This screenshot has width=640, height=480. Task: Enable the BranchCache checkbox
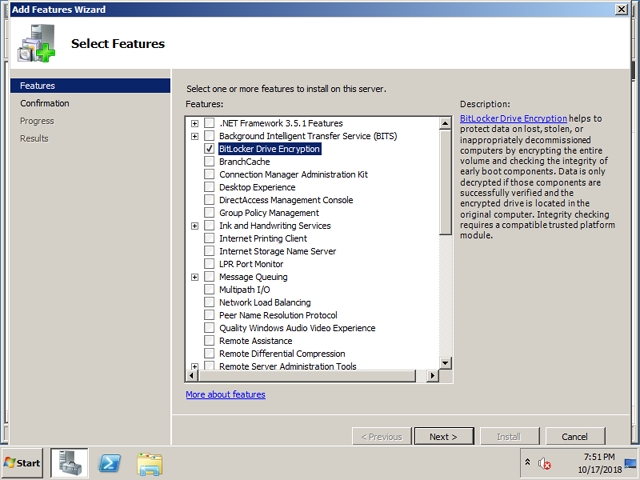tap(209, 161)
